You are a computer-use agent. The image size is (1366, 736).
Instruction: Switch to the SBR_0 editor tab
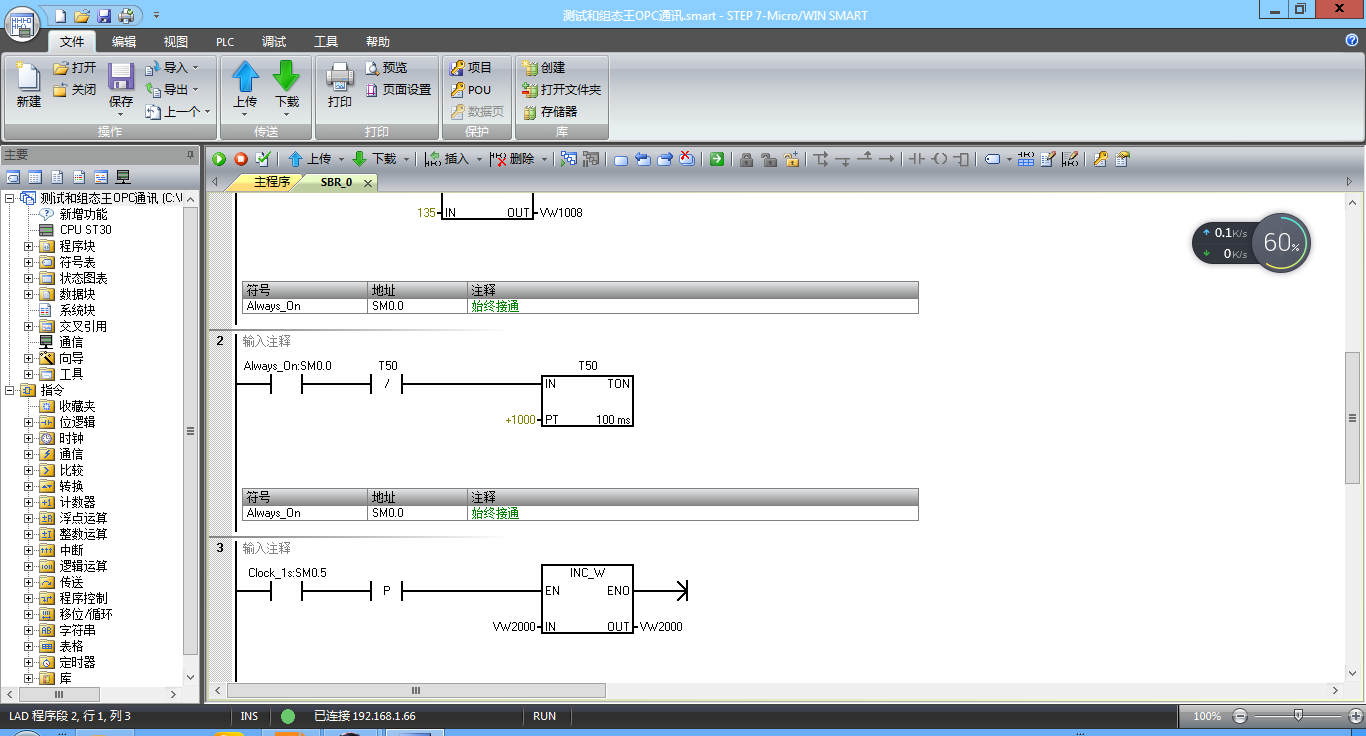pyautogui.click(x=336, y=182)
